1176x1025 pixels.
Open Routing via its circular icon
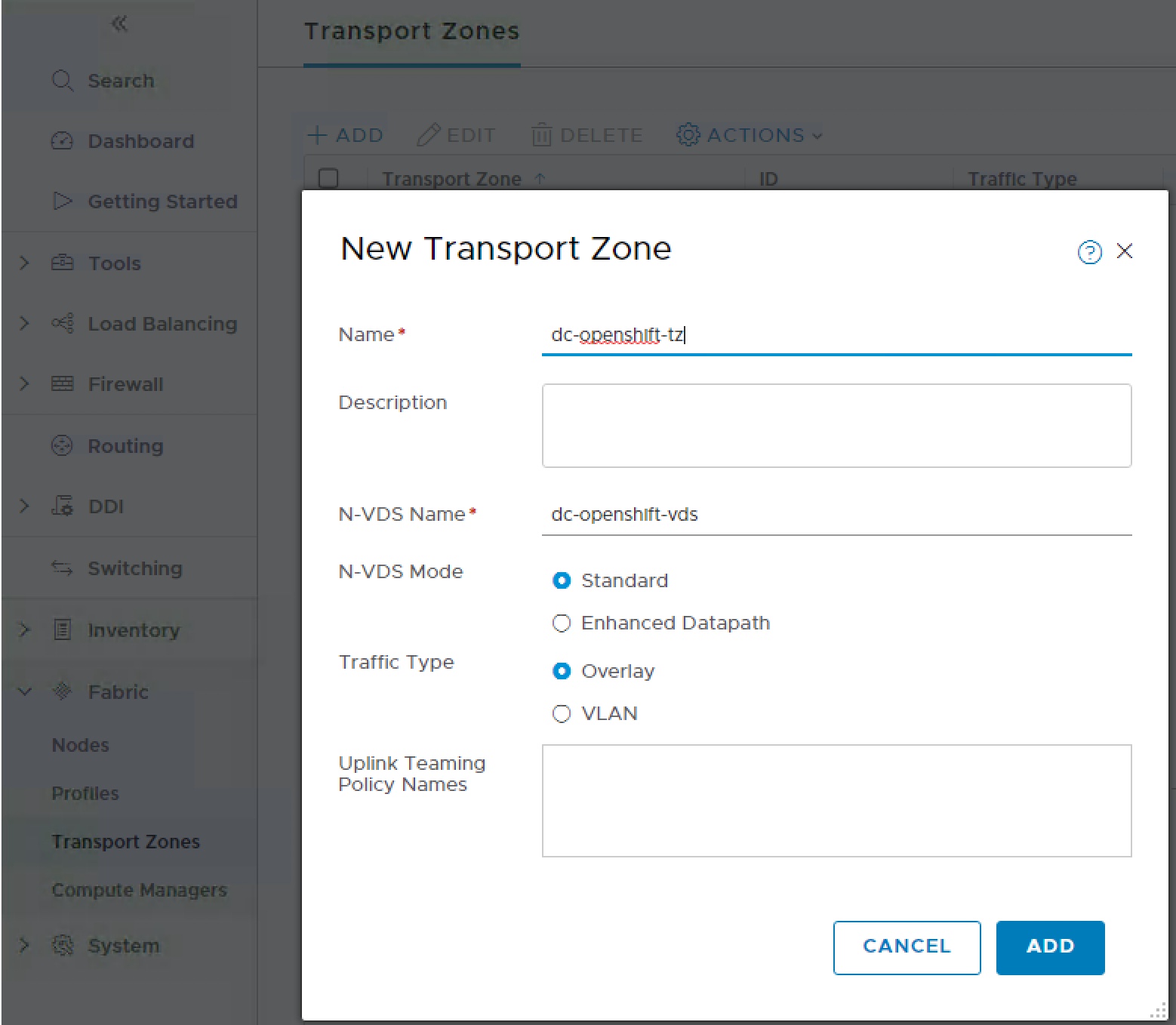click(63, 446)
